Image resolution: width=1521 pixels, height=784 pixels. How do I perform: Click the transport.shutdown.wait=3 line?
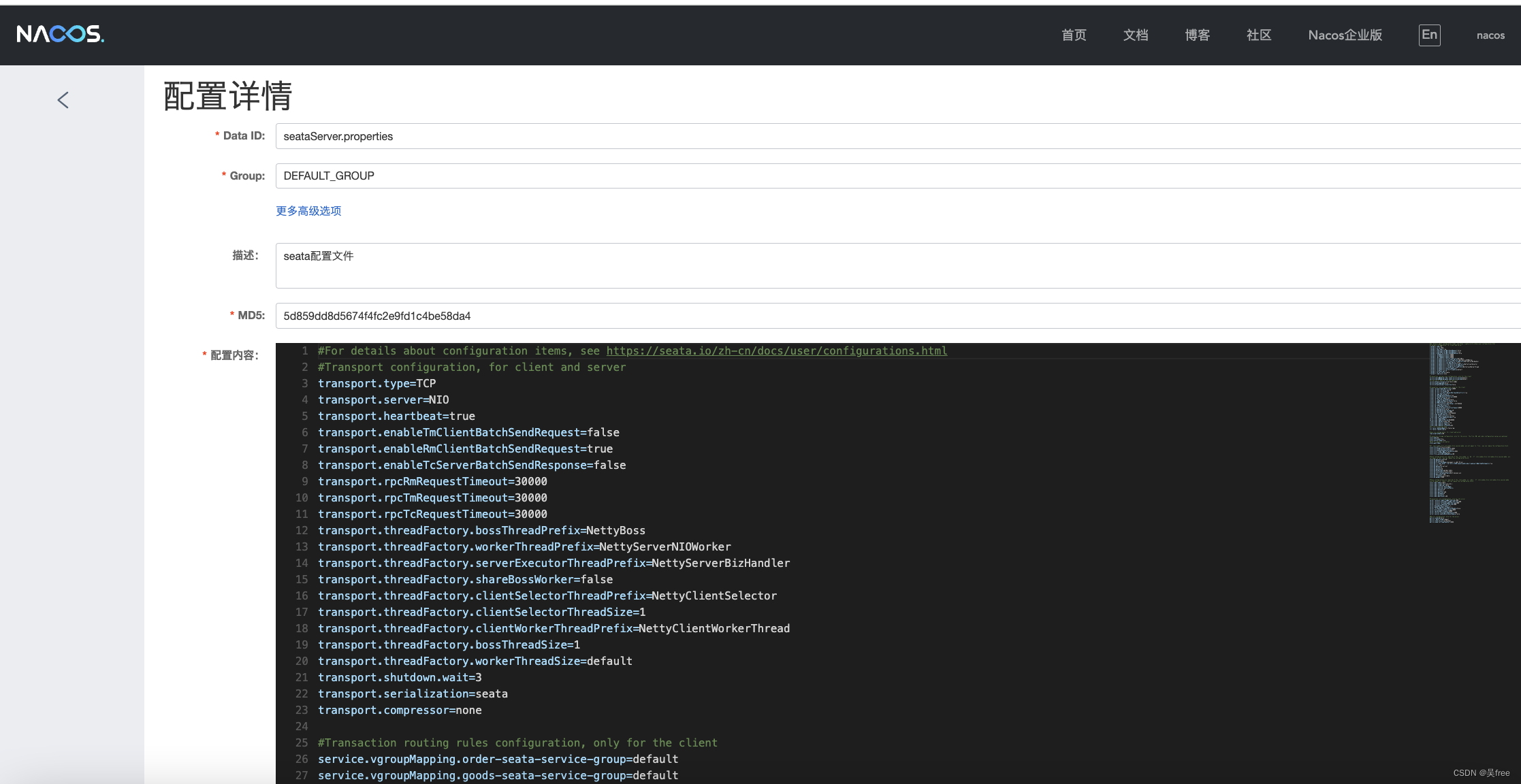[x=400, y=678]
